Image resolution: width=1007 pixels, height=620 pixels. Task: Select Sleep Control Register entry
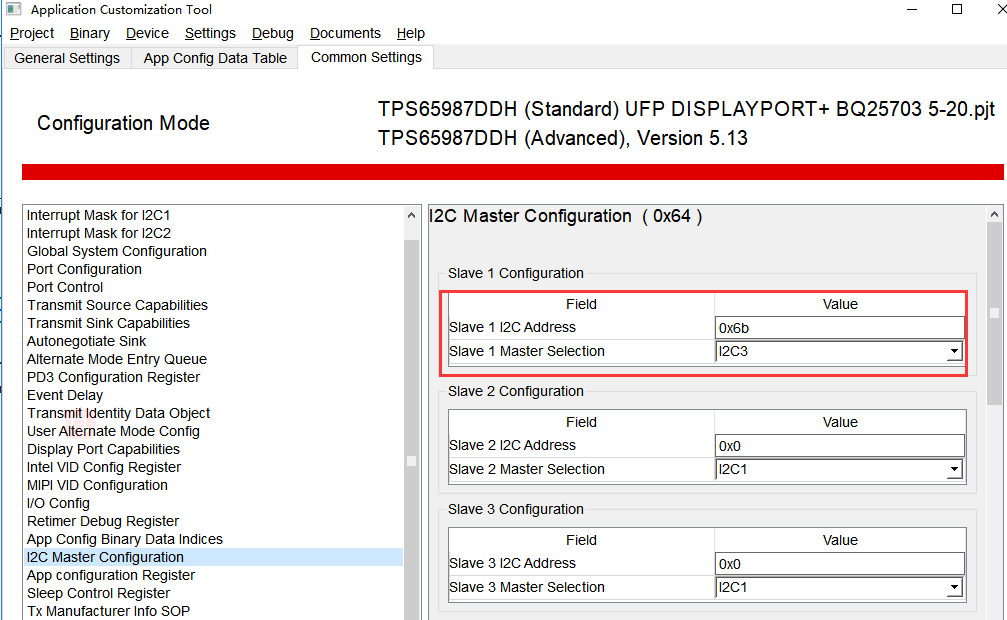pyautogui.click(x=213, y=593)
